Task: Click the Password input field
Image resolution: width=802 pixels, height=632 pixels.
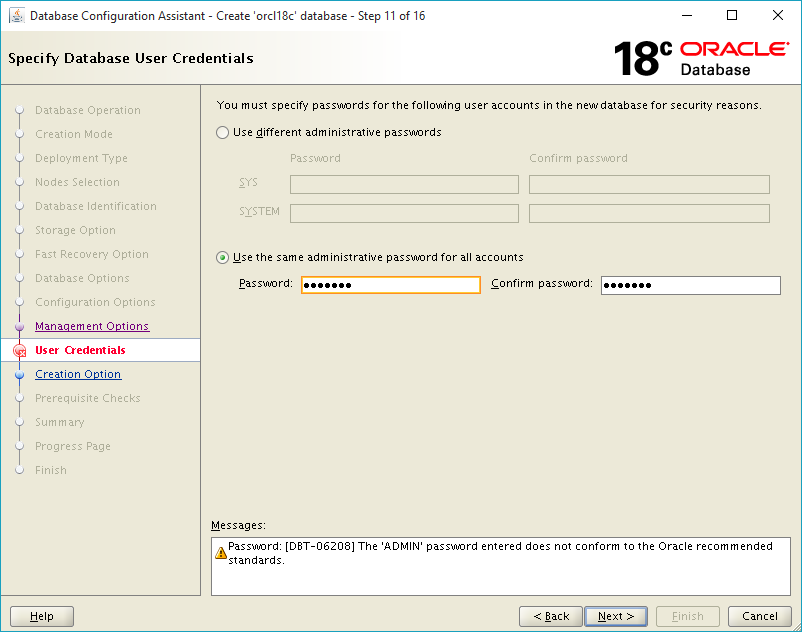Action: (x=391, y=285)
